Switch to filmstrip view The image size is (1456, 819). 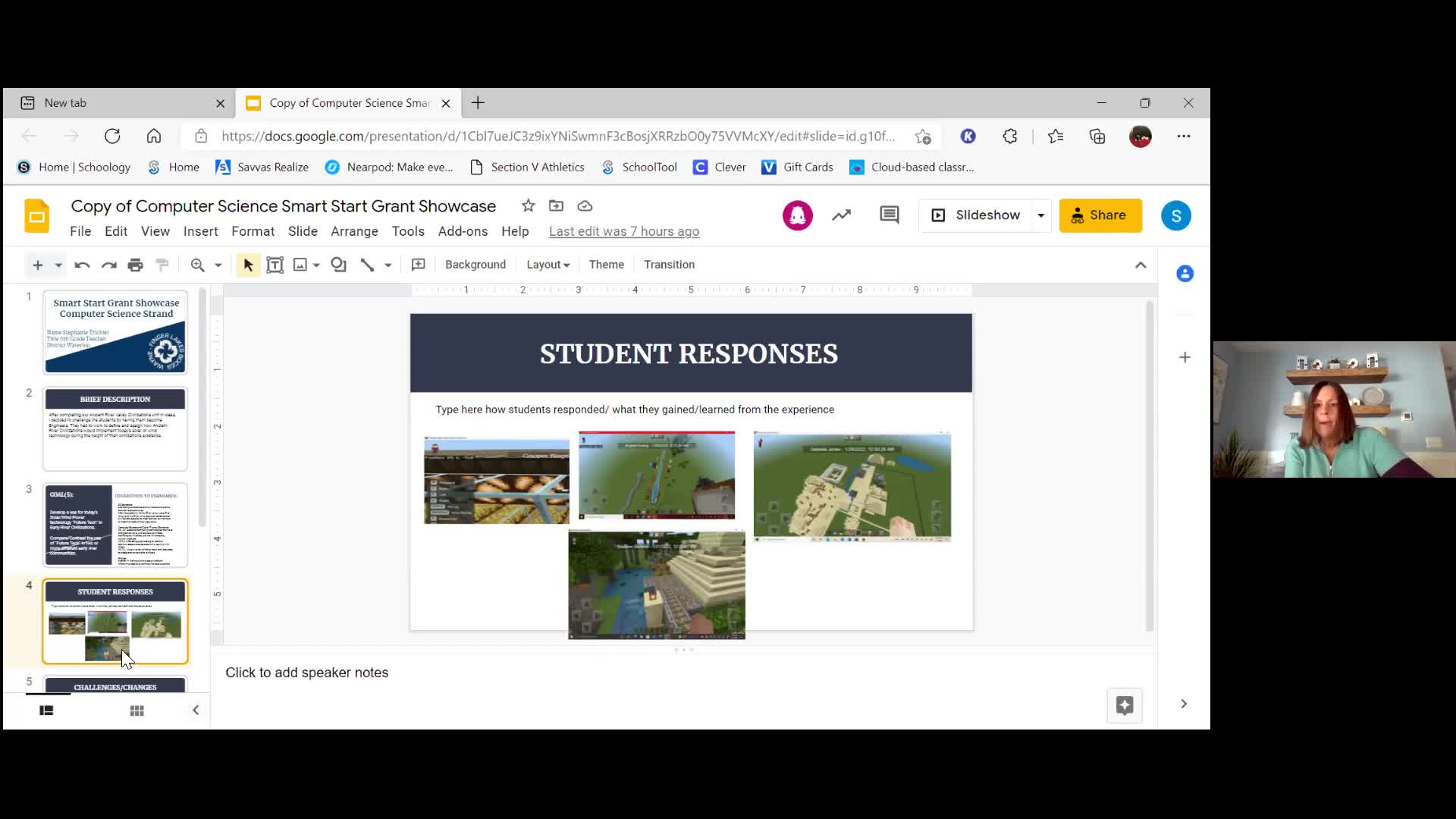46,711
